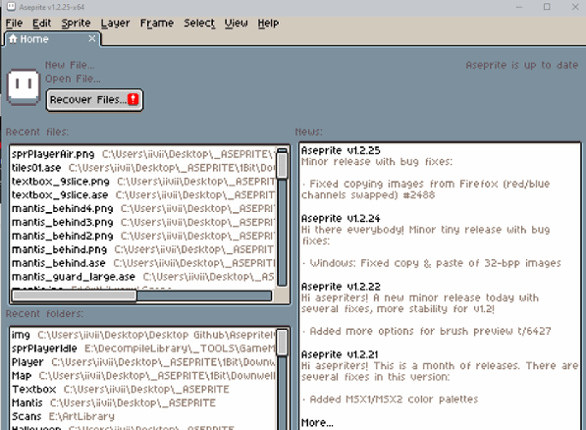Click the More news link
The image size is (586, 430).
(317, 423)
